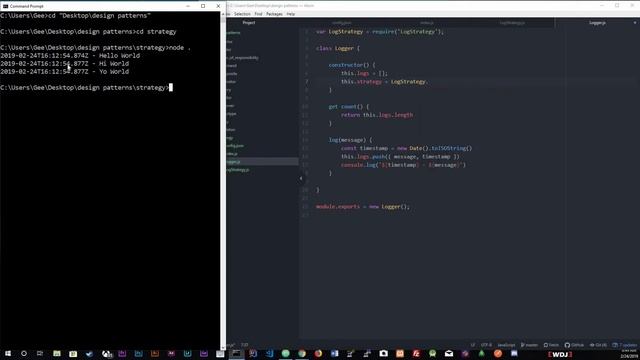
Task: Click the master git branch indicator
Action: click(529, 345)
